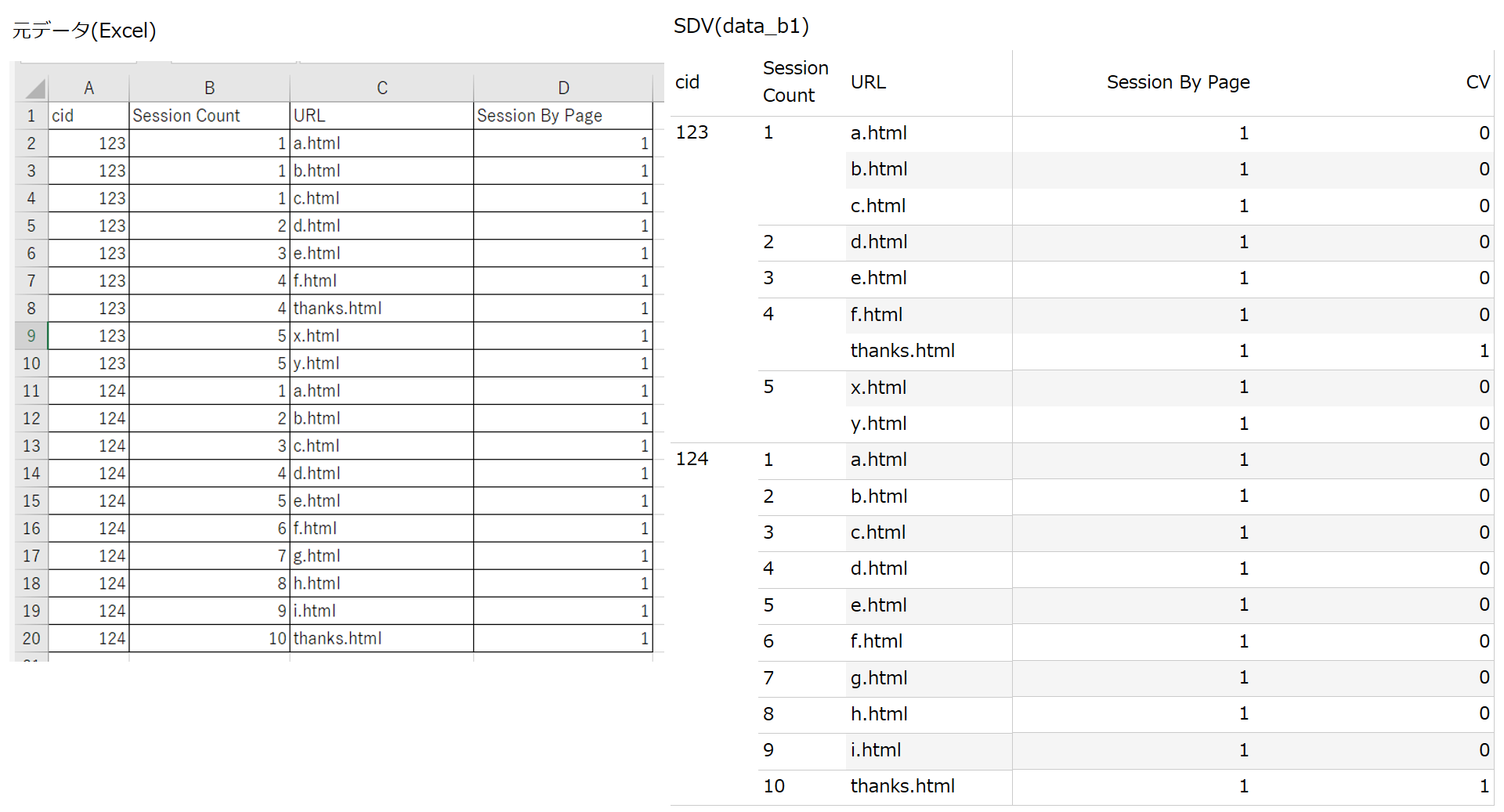This screenshot has height=812, width=1504.
Task: Select column D header in Excel
Action: click(x=563, y=88)
